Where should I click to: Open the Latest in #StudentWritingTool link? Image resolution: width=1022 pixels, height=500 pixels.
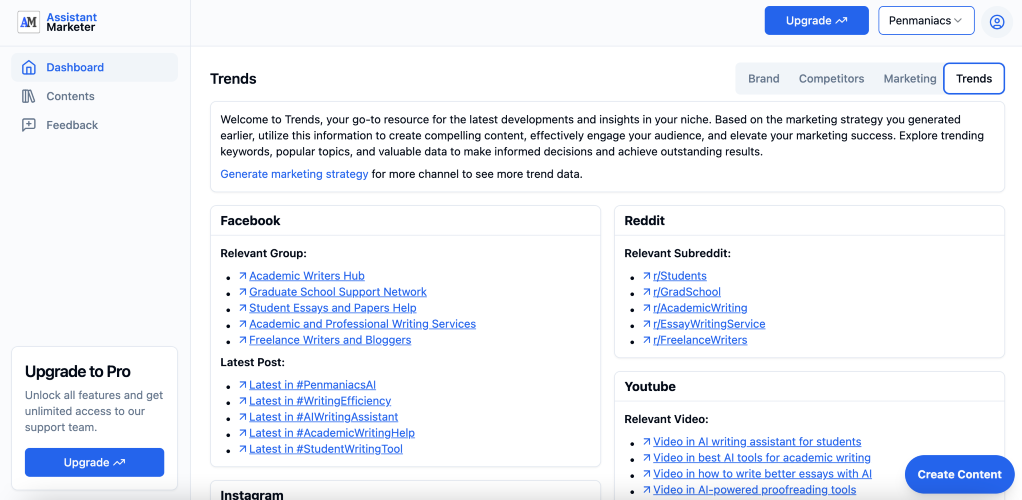click(x=326, y=449)
